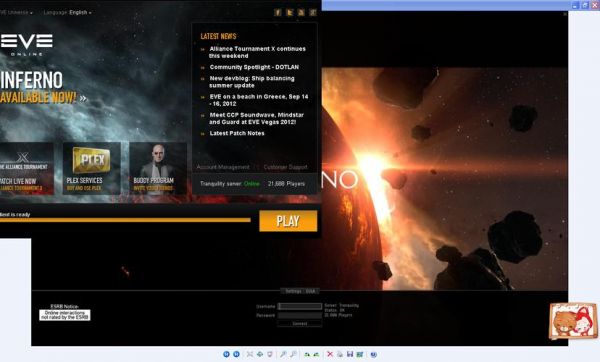The width and height of the screenshot is (600, 362).
Task: Click the floppy disk save icon
Action: pyautogui.click(x=350, y=354)
